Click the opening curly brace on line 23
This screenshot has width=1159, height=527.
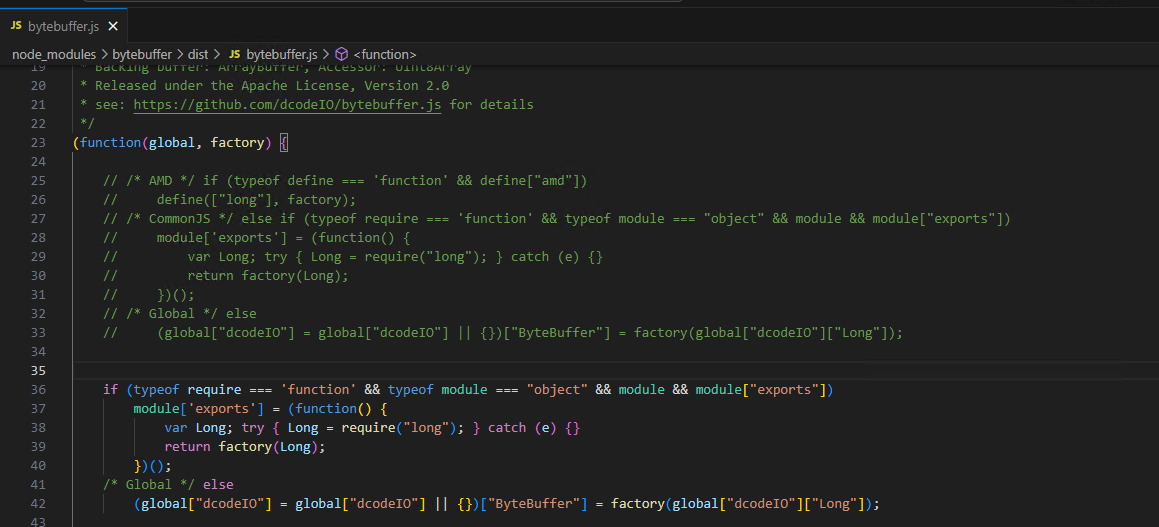(x=284, y=142)
